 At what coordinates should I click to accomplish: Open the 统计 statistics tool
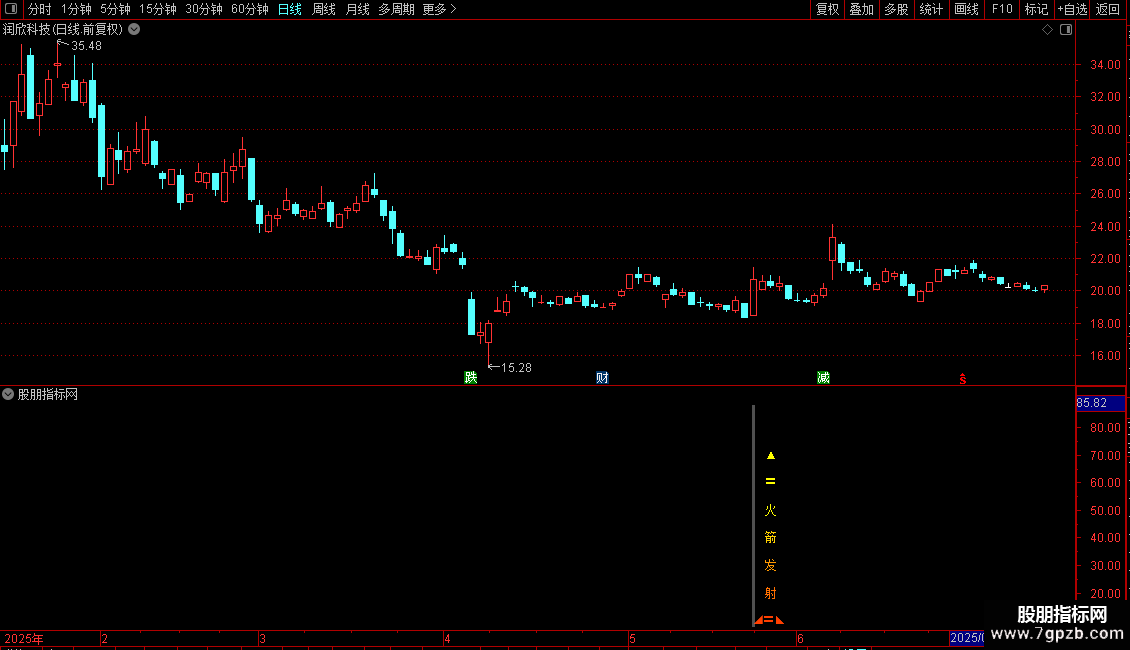(931, 9)
